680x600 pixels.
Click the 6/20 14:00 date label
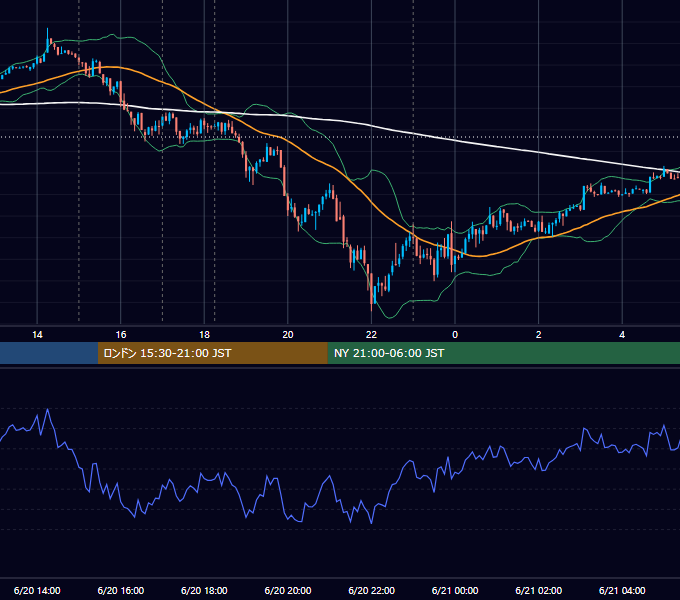click(x=37, y=590)
